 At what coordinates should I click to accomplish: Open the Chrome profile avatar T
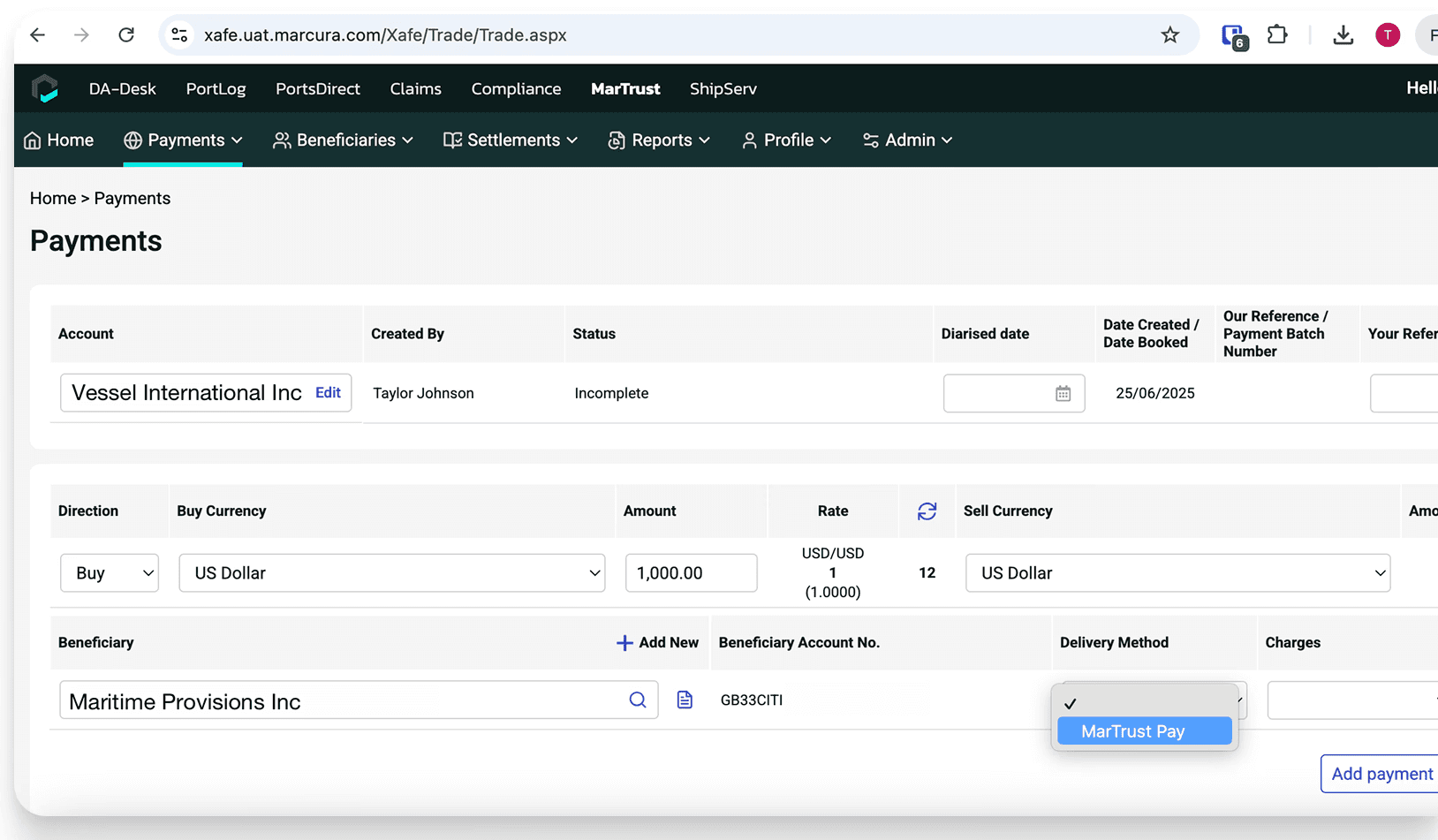[x=1388, y=35]
